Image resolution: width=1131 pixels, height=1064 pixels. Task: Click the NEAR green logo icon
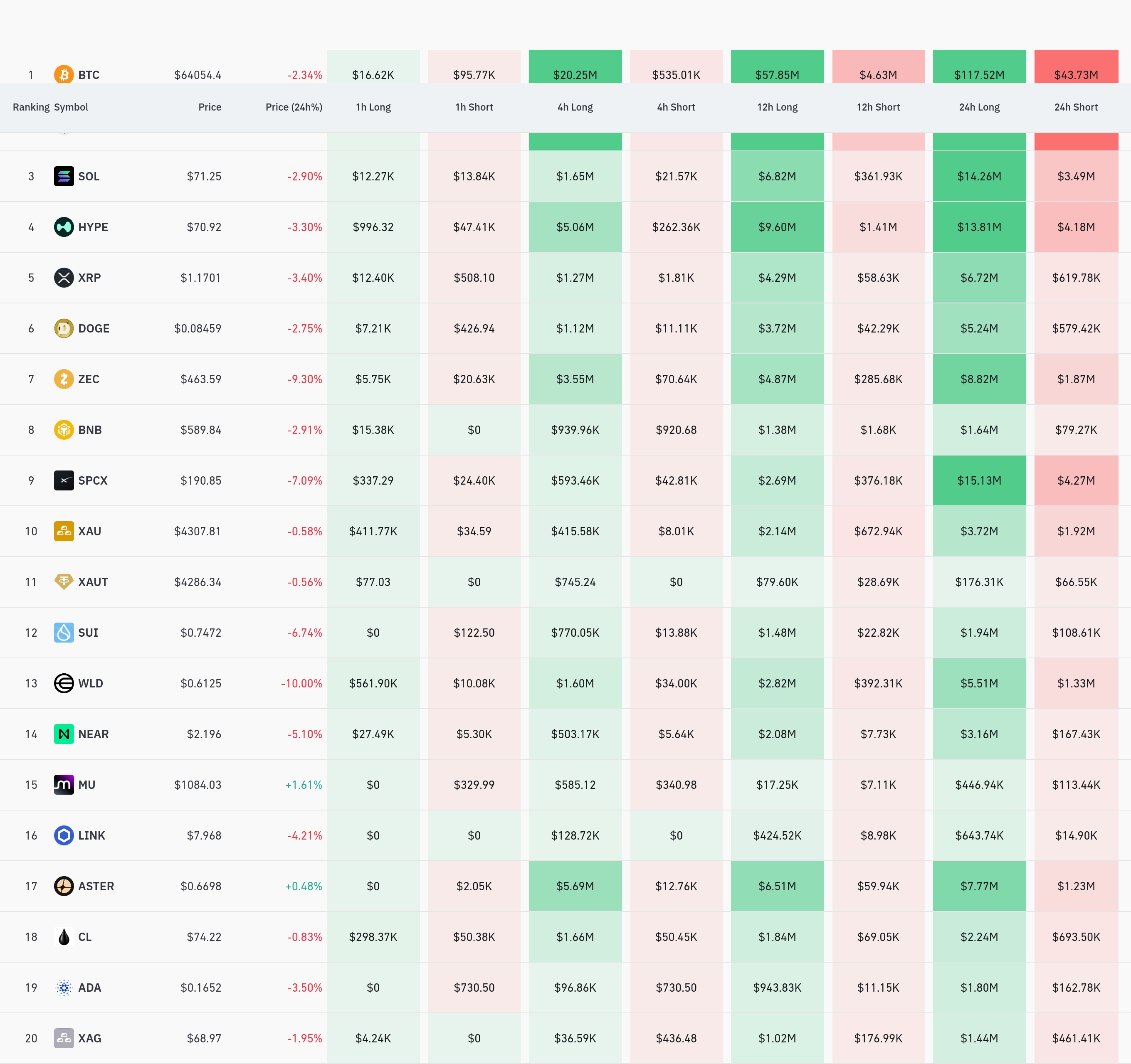point(64,734)
